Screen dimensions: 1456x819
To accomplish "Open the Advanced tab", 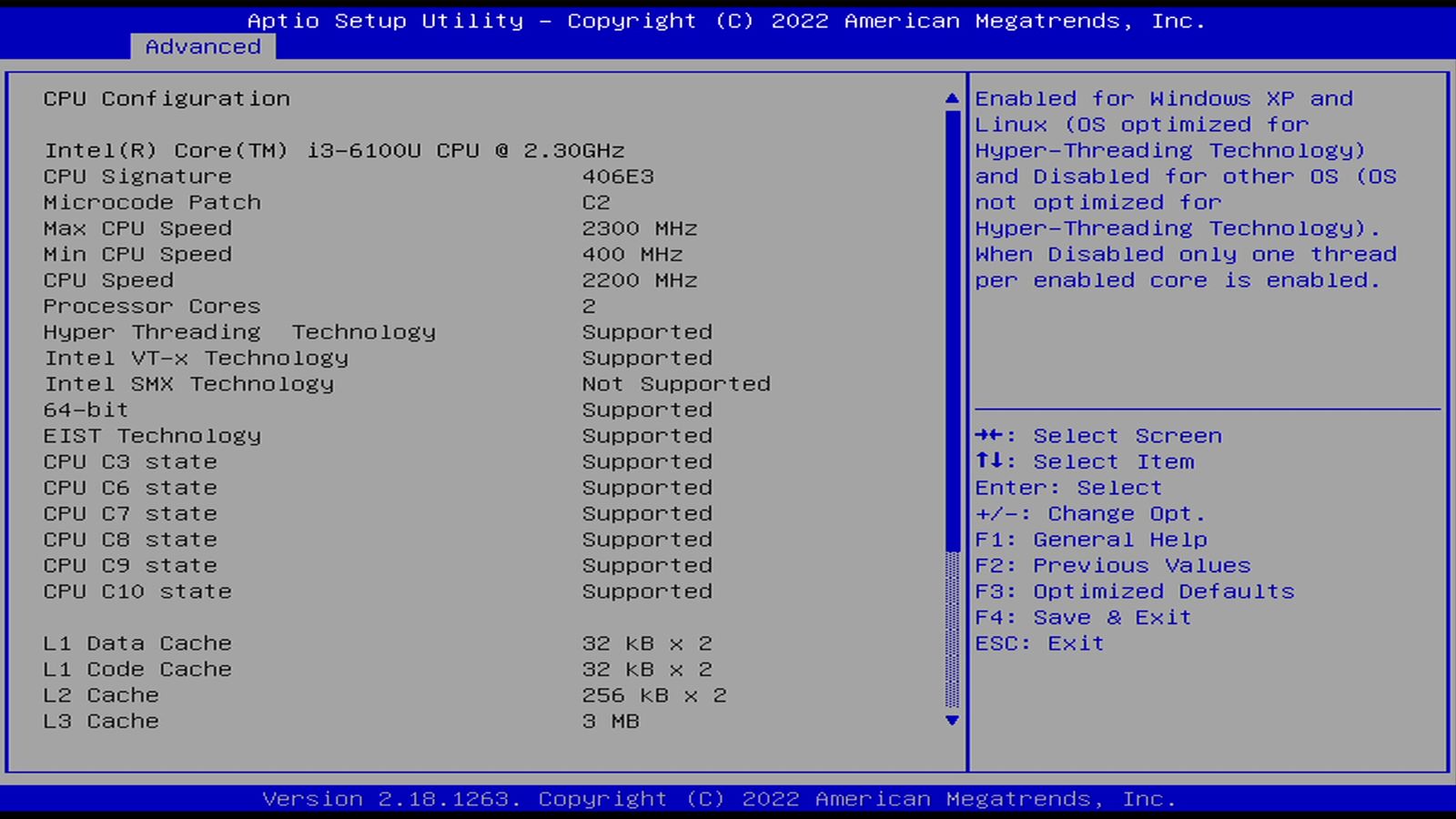I will coord(203,46).
